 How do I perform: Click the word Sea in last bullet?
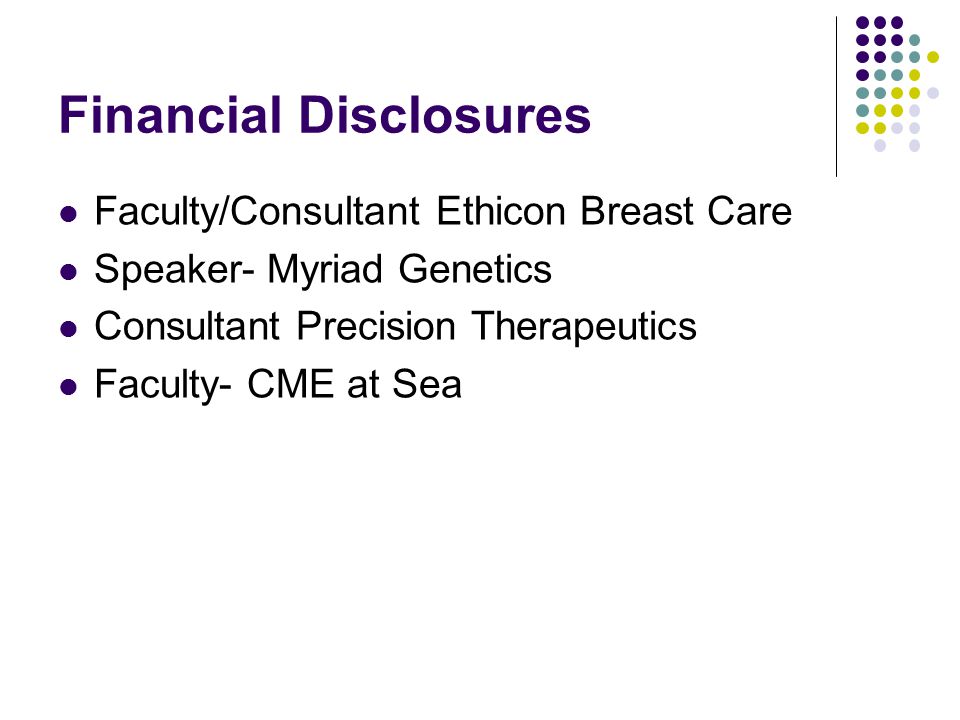coord(427,384)
